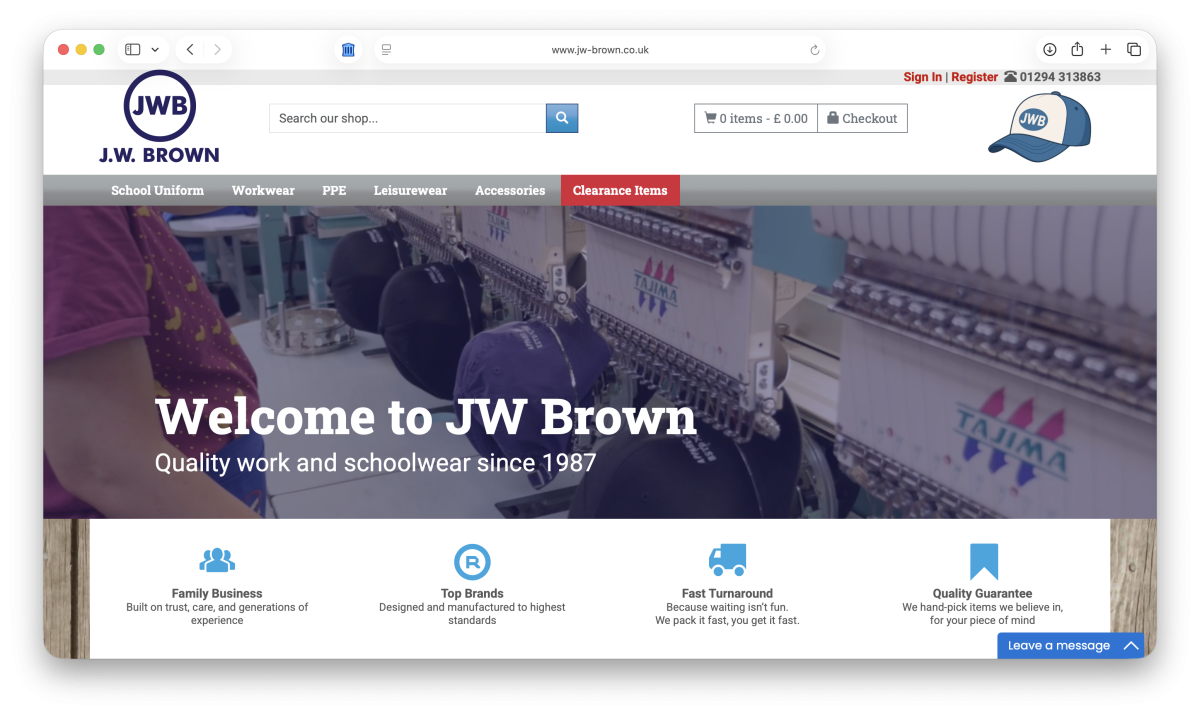
Task: Select the School Uniform navigation item
Action: pos(157,190)
